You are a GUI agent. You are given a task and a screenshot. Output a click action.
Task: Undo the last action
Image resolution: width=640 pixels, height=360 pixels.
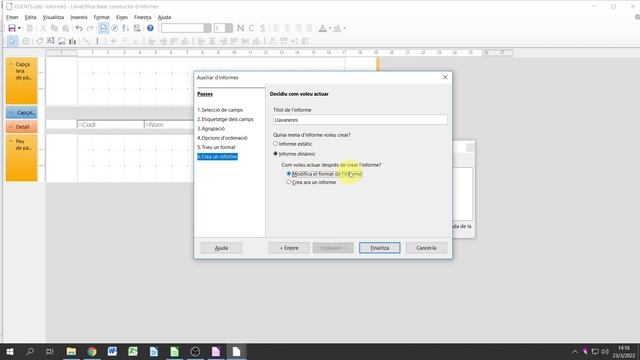pyautogui.click(x=79, y=28)
